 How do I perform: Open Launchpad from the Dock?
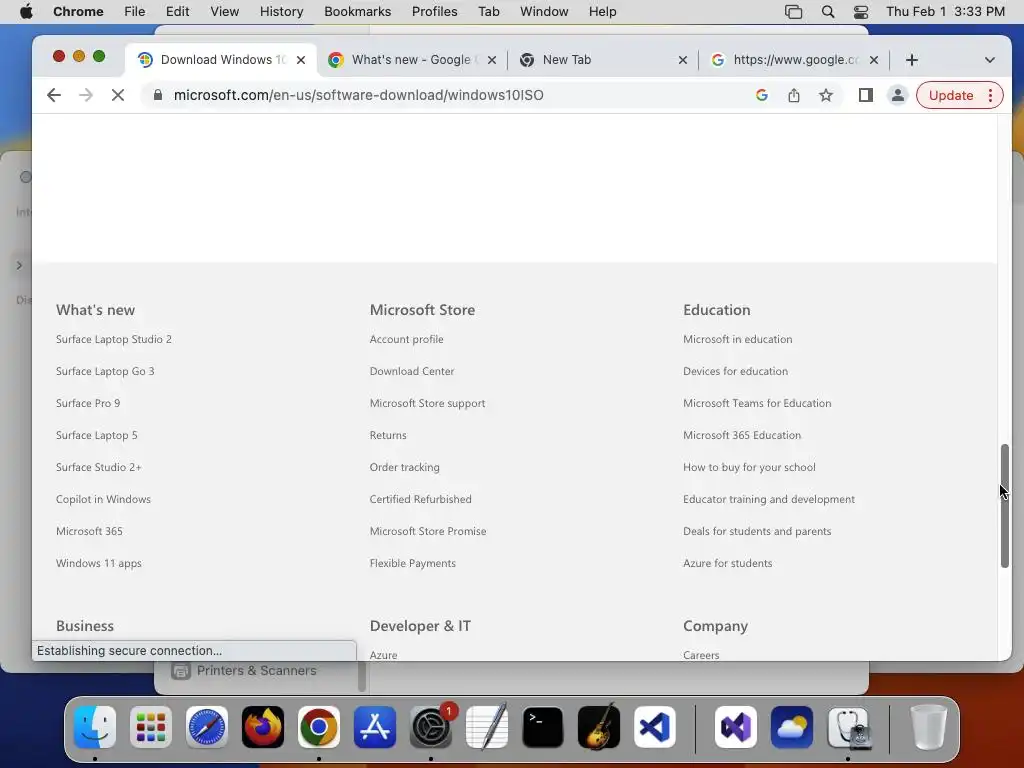tap(151, 727)
